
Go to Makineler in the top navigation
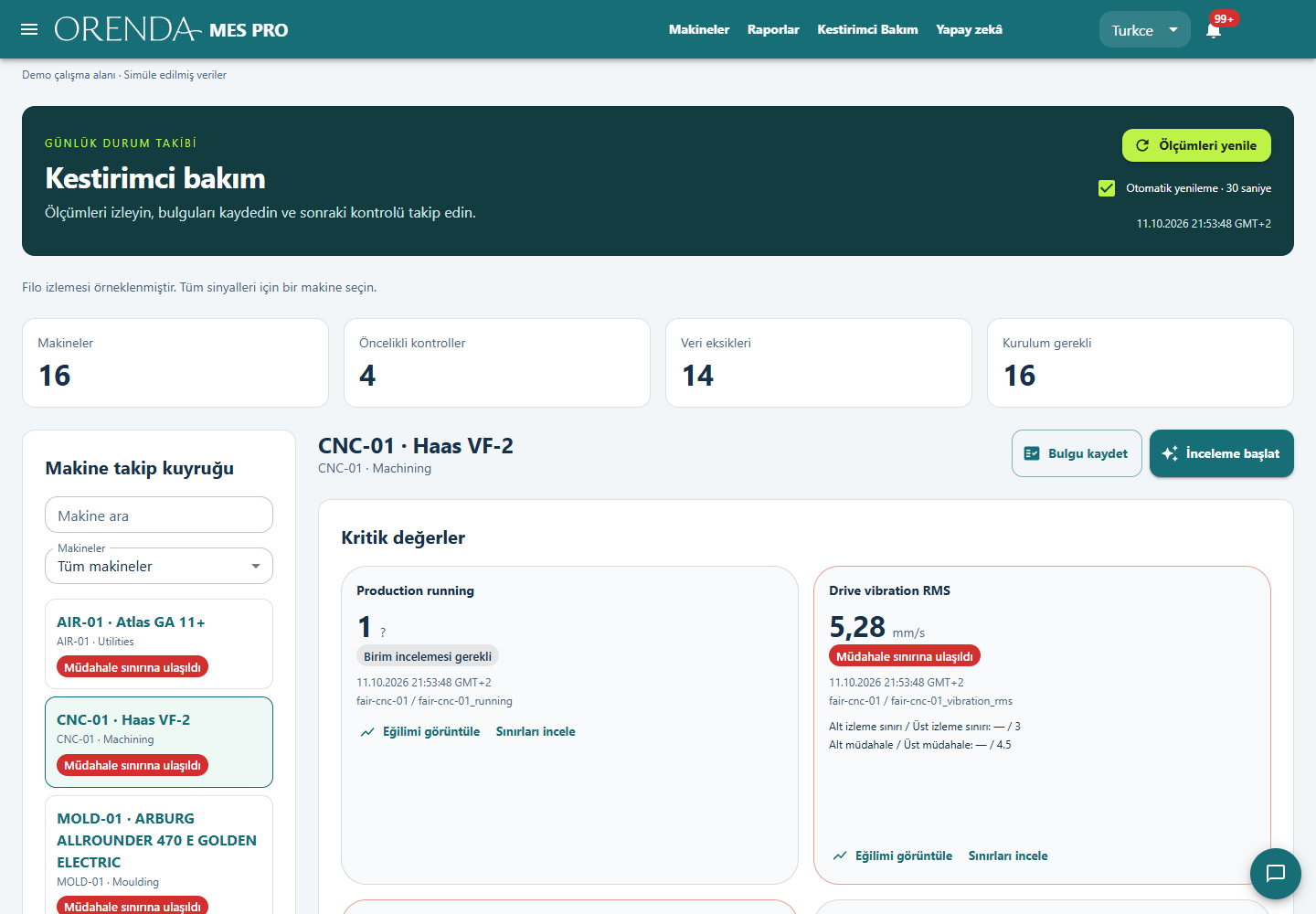(x=699, y=29)
